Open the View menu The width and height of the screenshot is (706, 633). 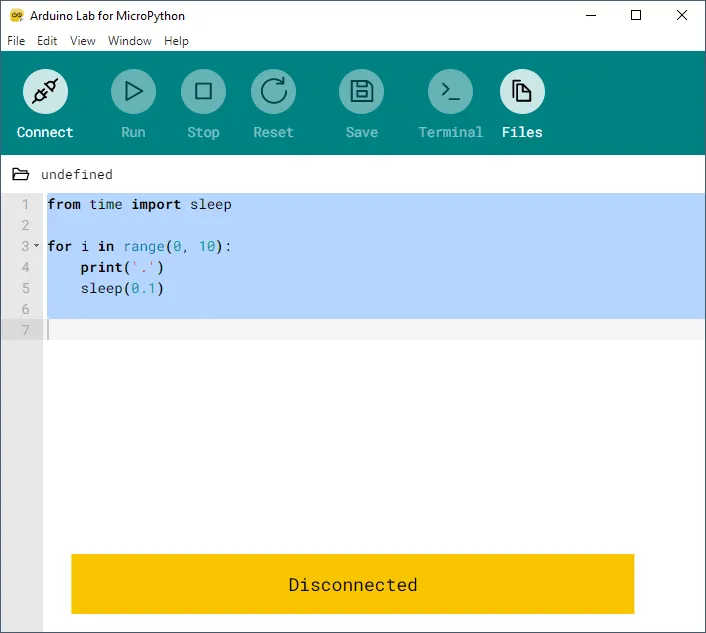tap(82, 41)
